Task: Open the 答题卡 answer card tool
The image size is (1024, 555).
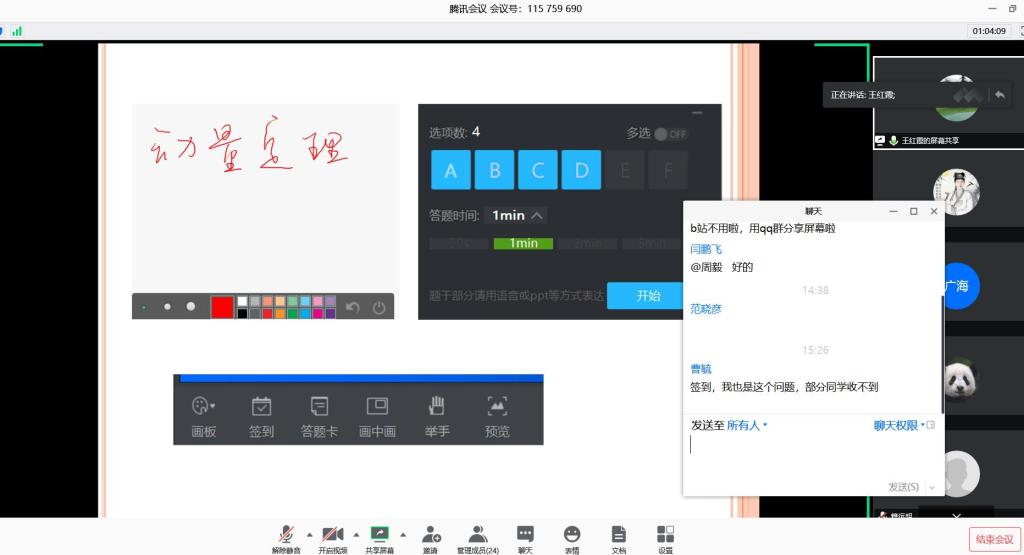Action: (x=319, y=407)
